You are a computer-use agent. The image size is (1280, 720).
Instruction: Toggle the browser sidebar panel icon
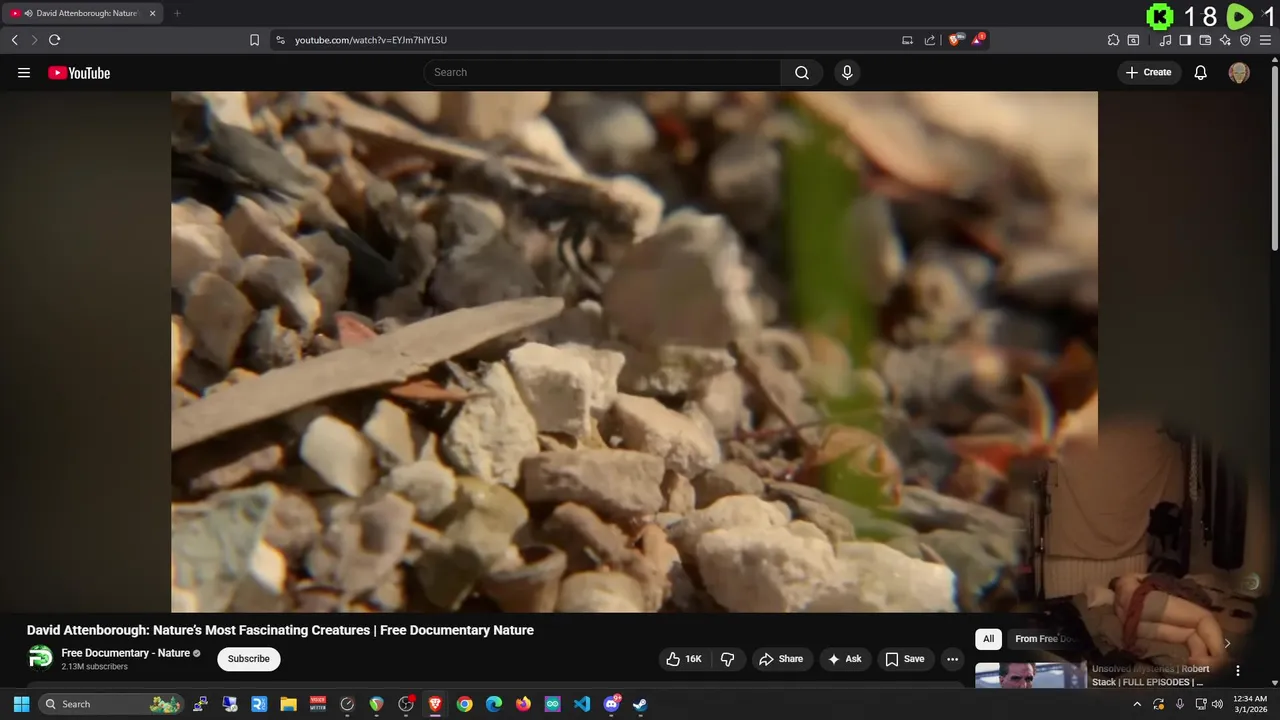1185,40
